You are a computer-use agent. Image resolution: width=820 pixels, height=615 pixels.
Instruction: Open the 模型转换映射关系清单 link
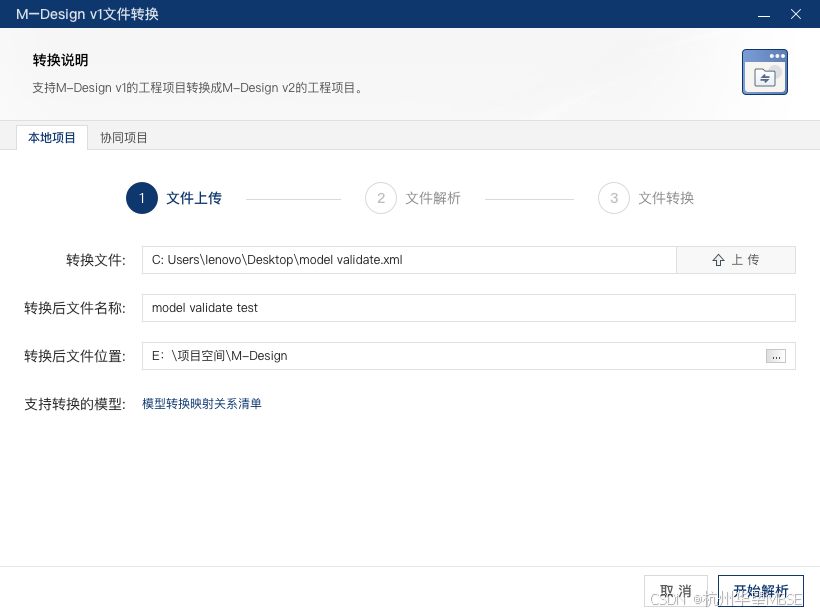pos(202,404)
